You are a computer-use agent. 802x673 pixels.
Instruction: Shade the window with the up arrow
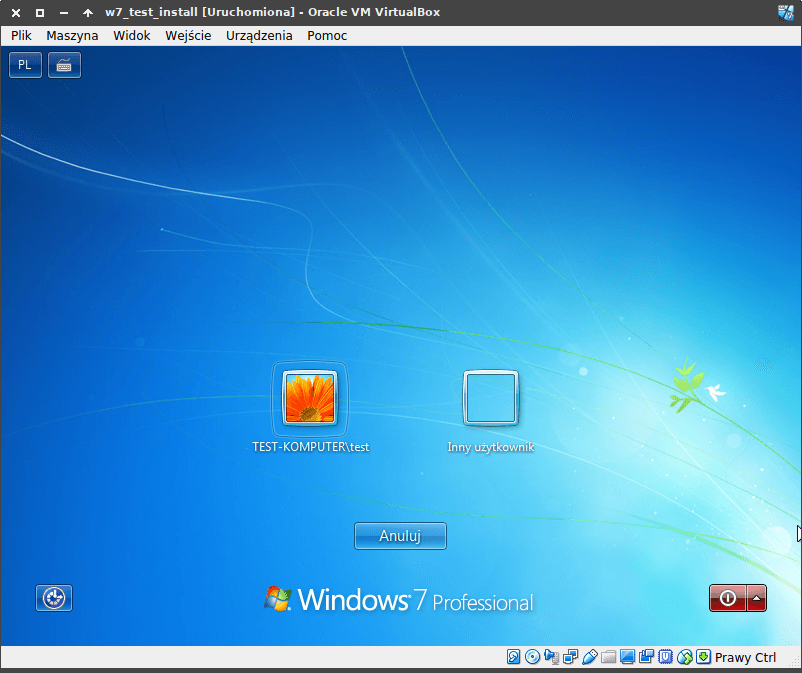[x=87, y=13]
